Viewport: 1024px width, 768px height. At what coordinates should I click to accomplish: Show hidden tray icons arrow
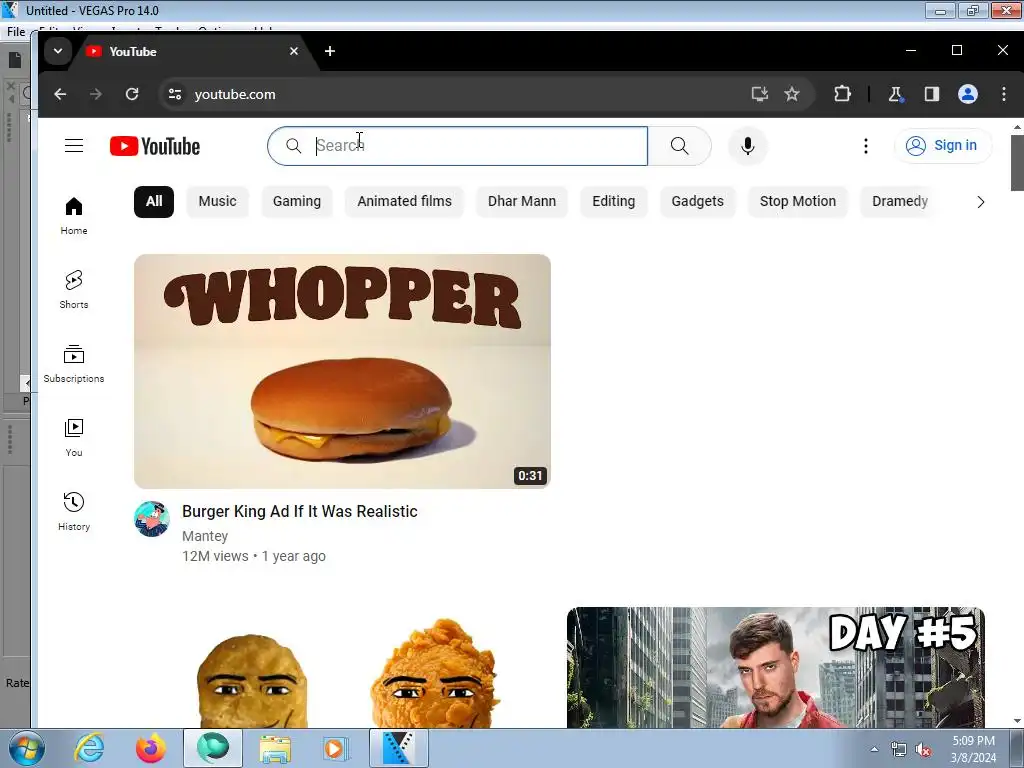click(874, 749)
